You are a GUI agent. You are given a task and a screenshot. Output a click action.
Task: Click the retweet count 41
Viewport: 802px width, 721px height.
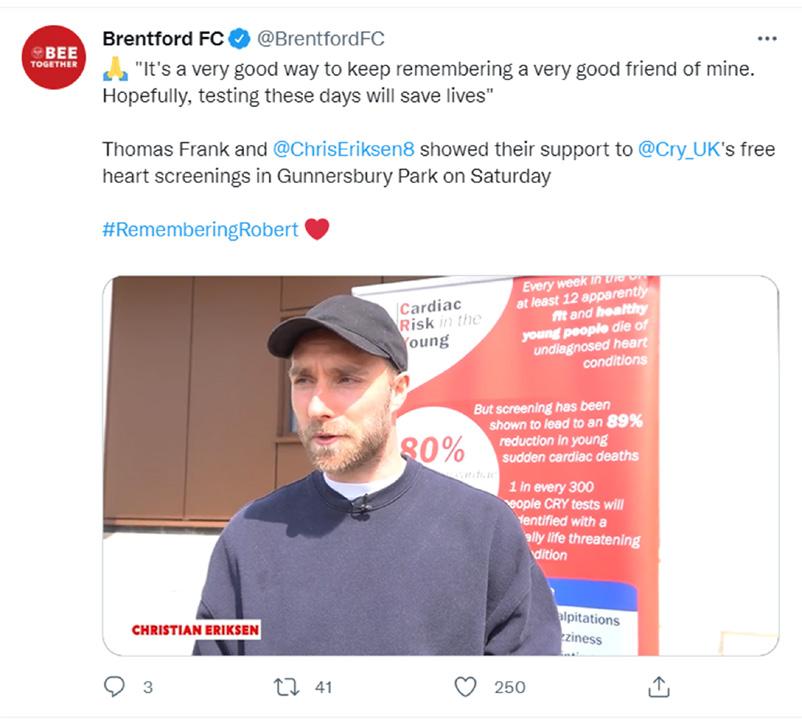coord(323,687)
